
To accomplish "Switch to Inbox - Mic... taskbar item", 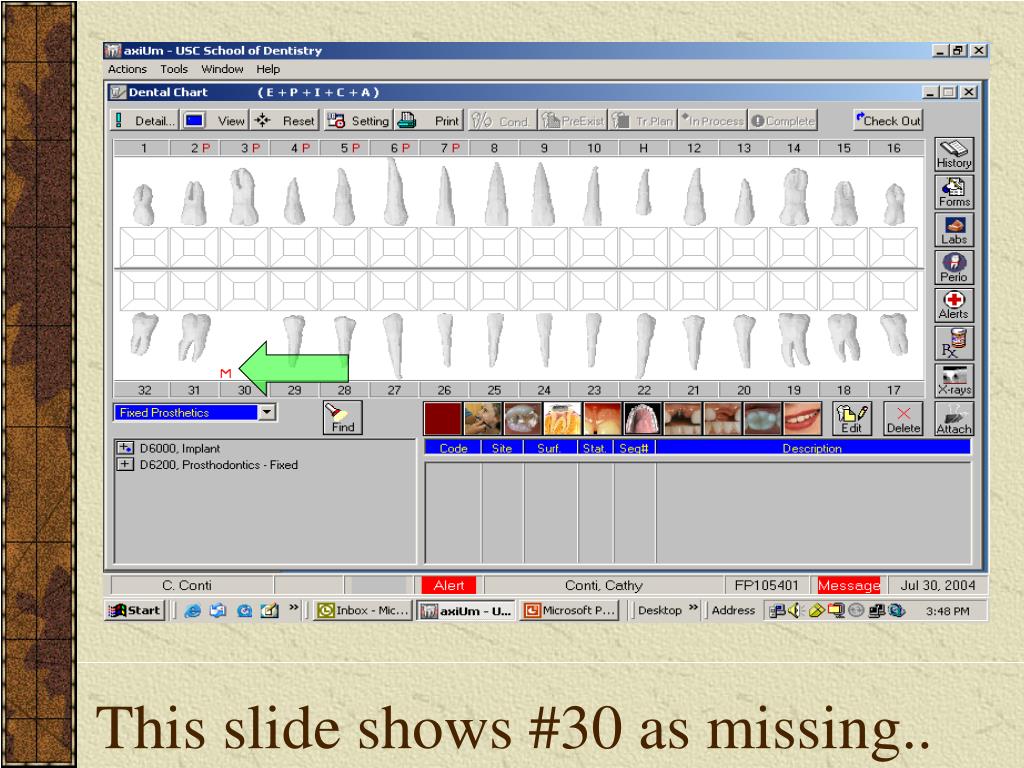I will 363,611.
